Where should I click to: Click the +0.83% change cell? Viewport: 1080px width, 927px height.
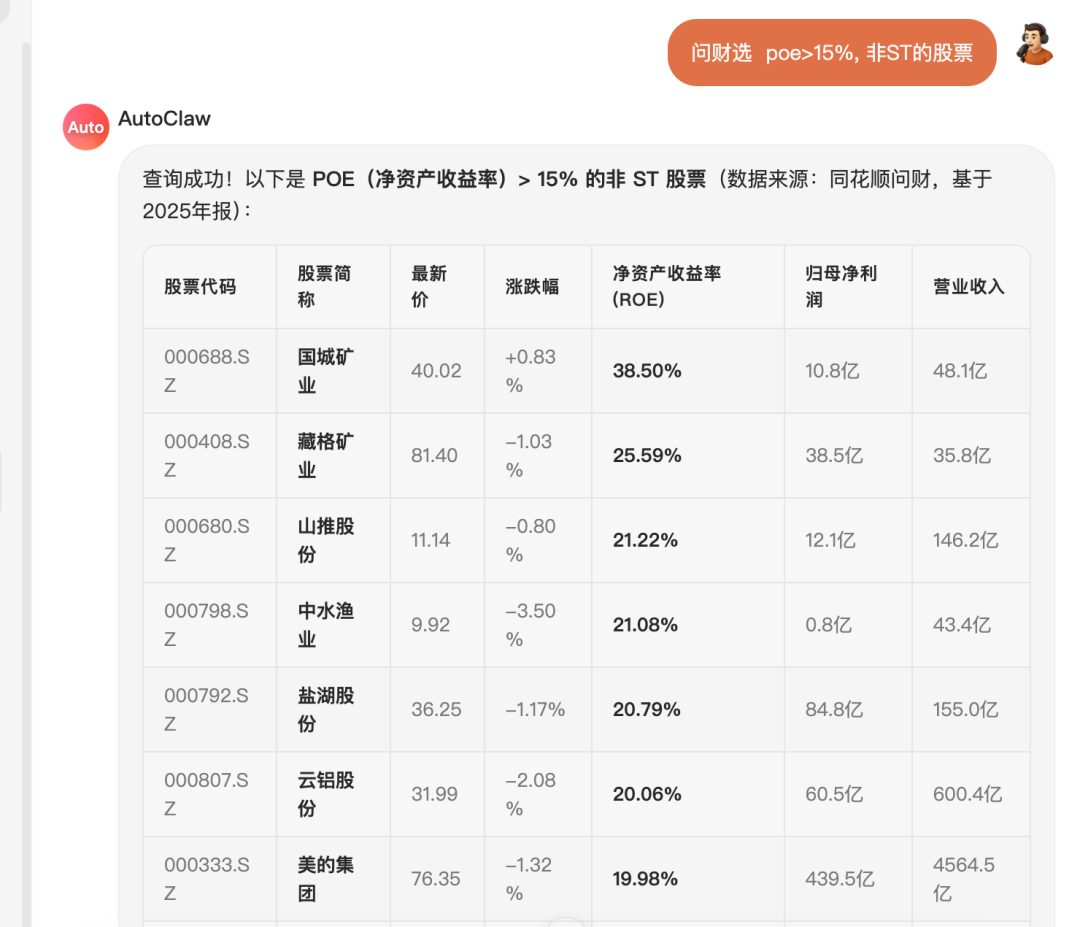pyautogui.click(x=530, y=371)
